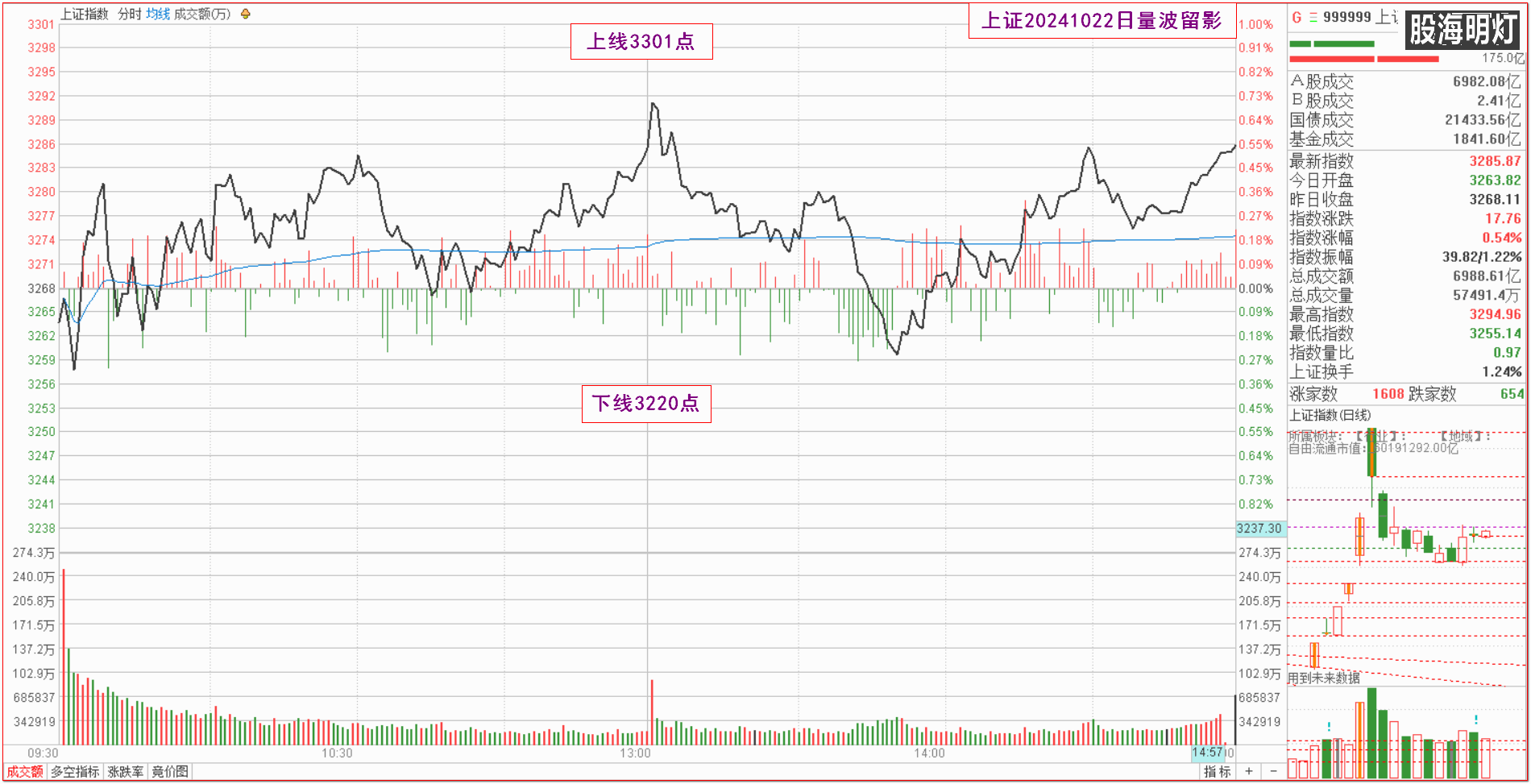The width and height of the screenshot is (1531, 784).
Task: Click the 用到未来数据 notice text
Action: (1324, 678)
